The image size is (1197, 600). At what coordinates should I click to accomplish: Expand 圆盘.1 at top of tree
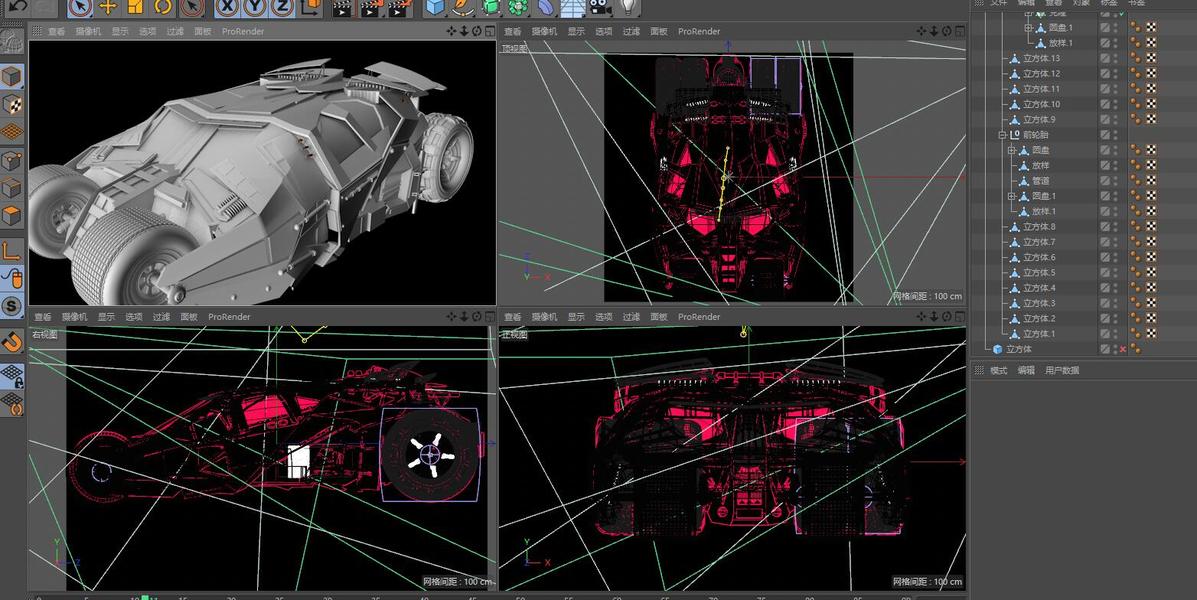(x=1028, y=27)
